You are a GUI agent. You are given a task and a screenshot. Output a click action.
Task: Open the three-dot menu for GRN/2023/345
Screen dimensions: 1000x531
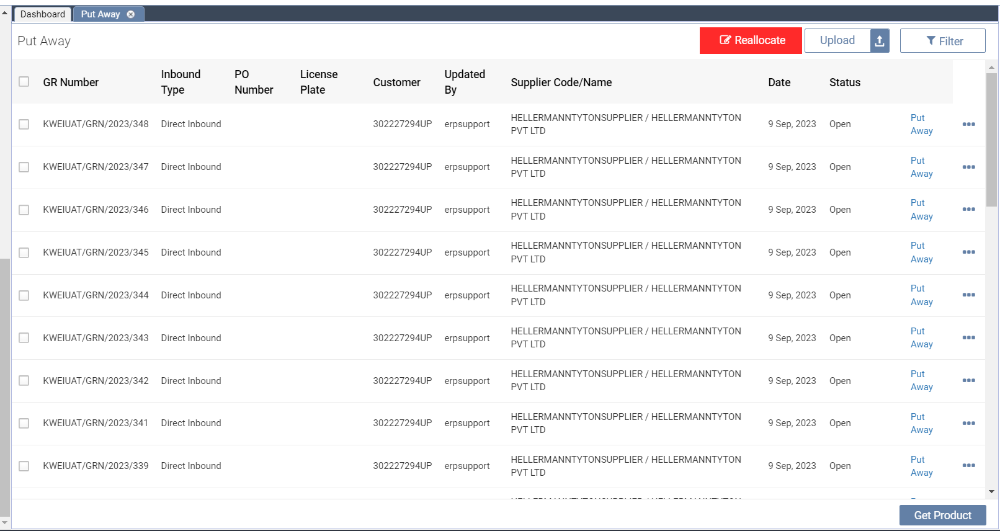[968, 253]
